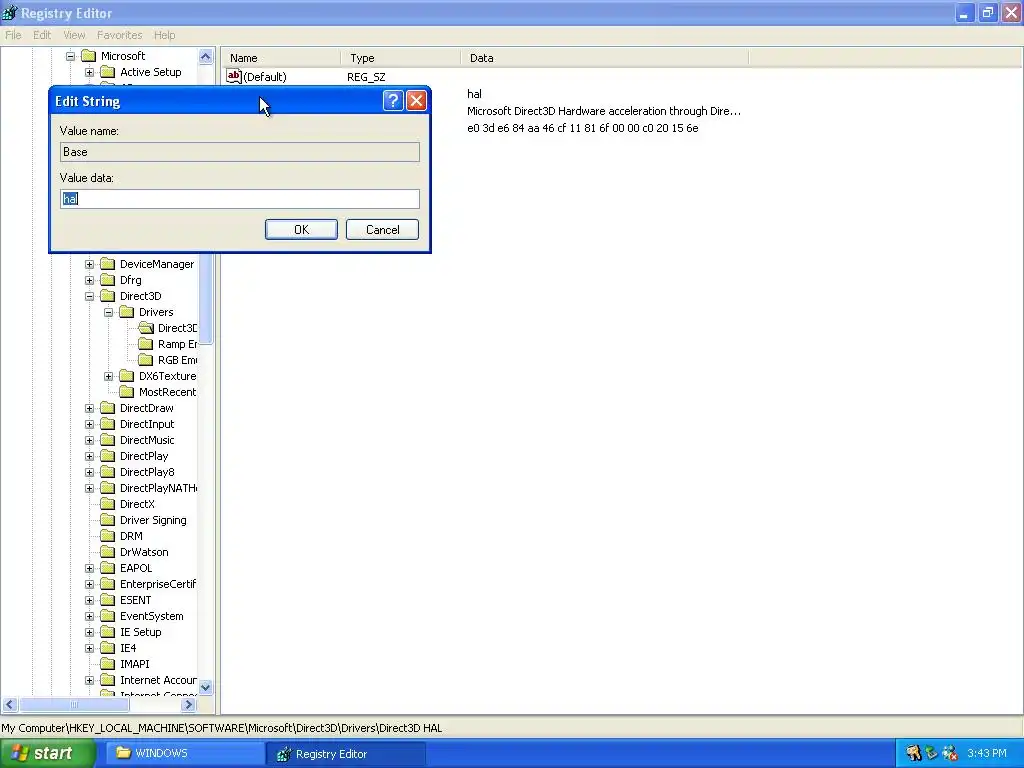This screenshot has width=1024, height=768.
Task: Select the DirectPlayNATHelp tree key label
Action: click(x=158, y=488)
